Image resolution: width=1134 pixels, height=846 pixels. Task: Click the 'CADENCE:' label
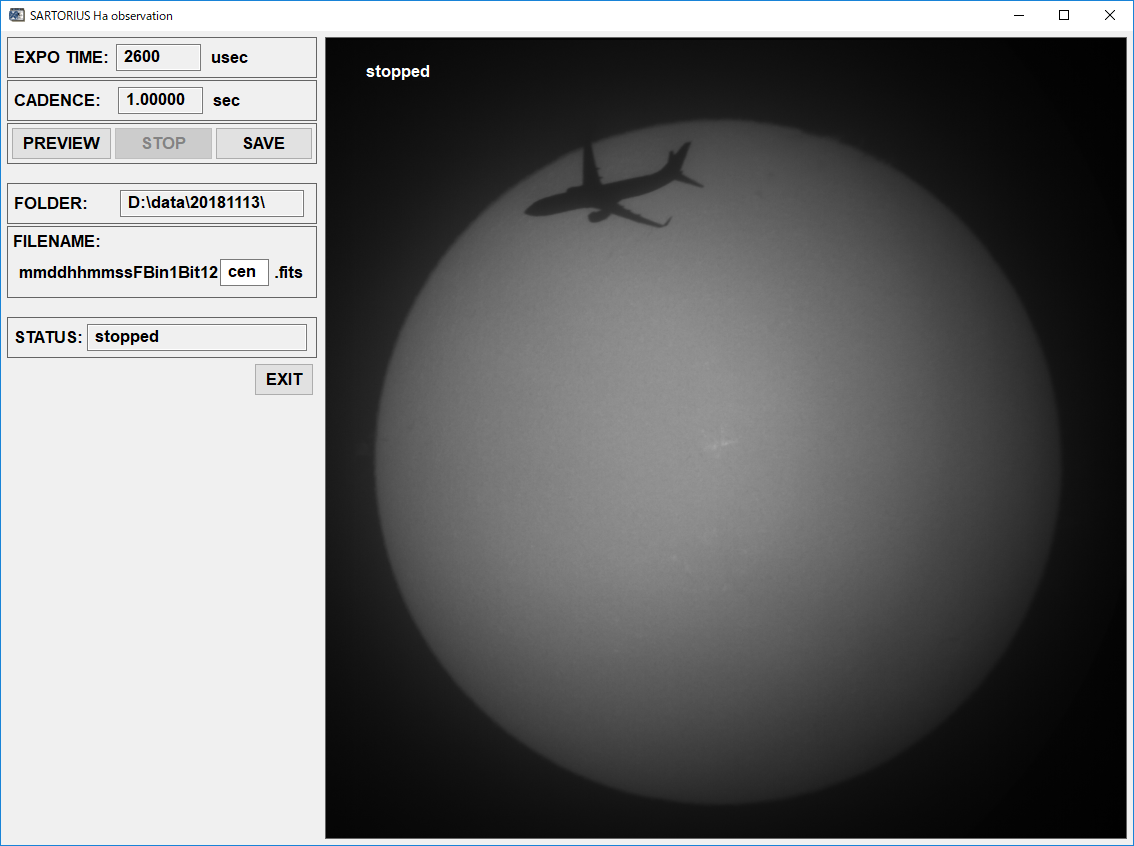57,101
